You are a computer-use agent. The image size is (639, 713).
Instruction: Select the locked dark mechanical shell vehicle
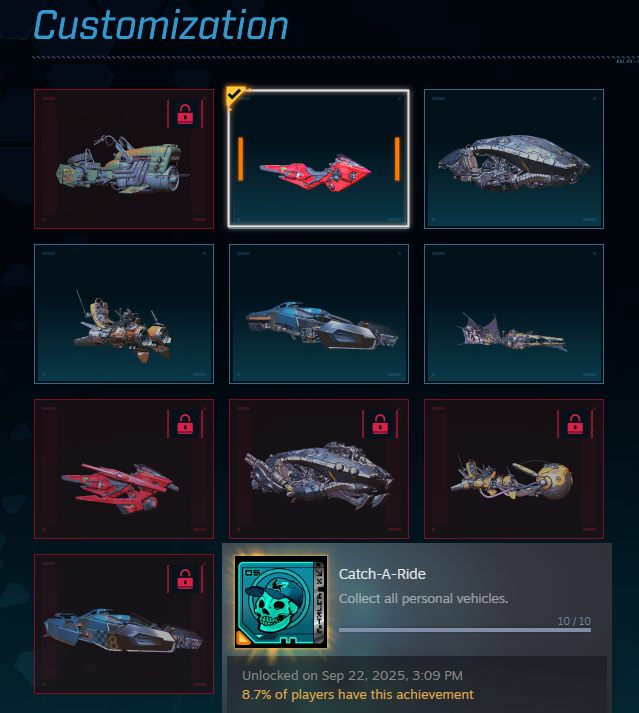319,469
